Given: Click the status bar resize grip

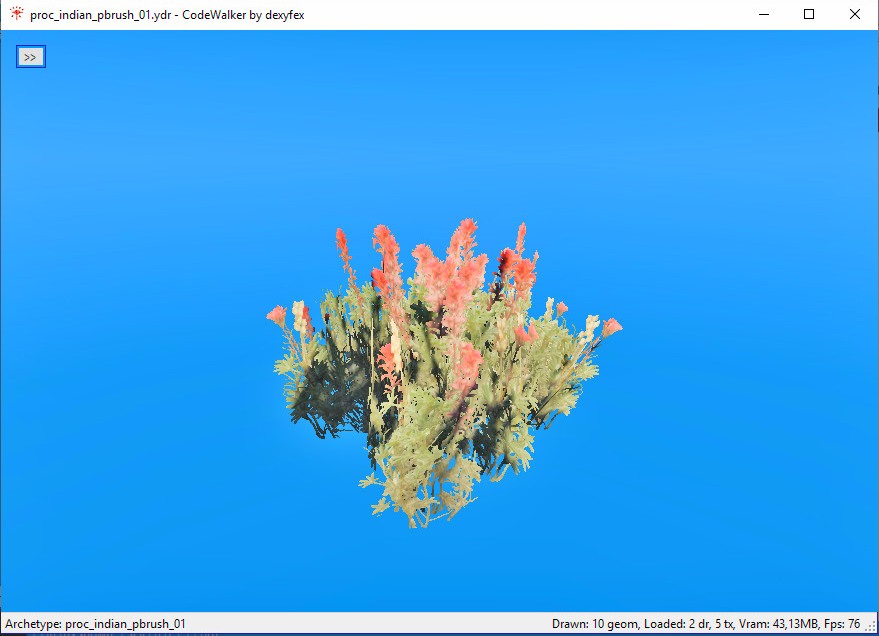Looking at the screenshot, I should point(871,628).
